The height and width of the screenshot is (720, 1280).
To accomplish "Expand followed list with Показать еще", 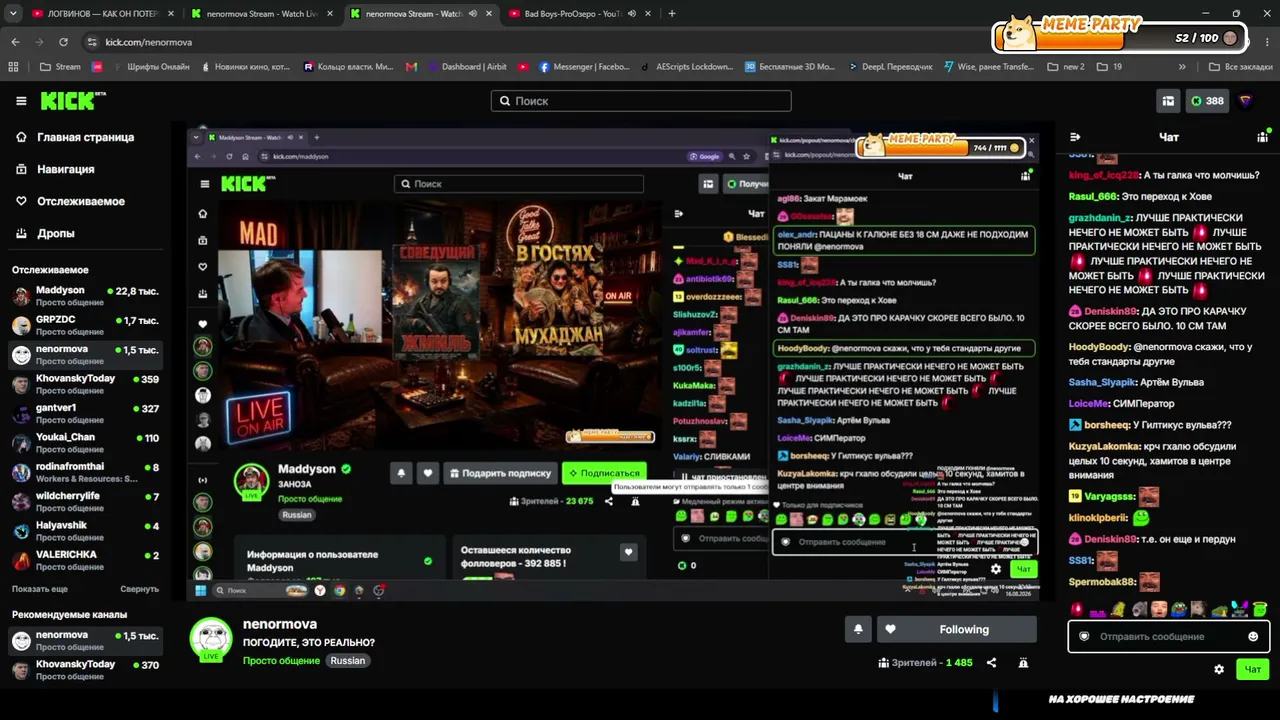I will tap(40, 589).
